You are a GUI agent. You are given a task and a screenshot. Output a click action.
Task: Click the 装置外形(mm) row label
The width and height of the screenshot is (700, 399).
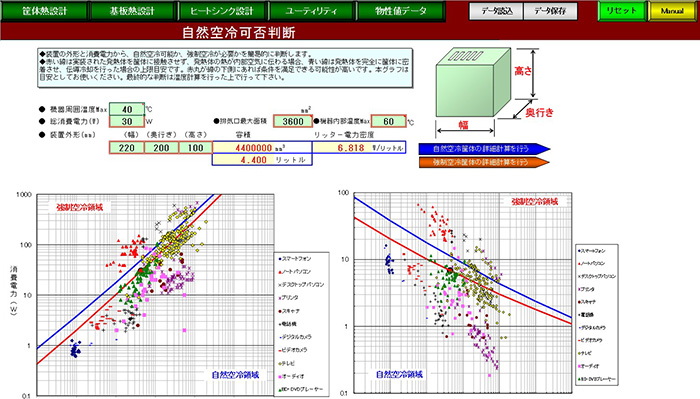click(72, 135)
